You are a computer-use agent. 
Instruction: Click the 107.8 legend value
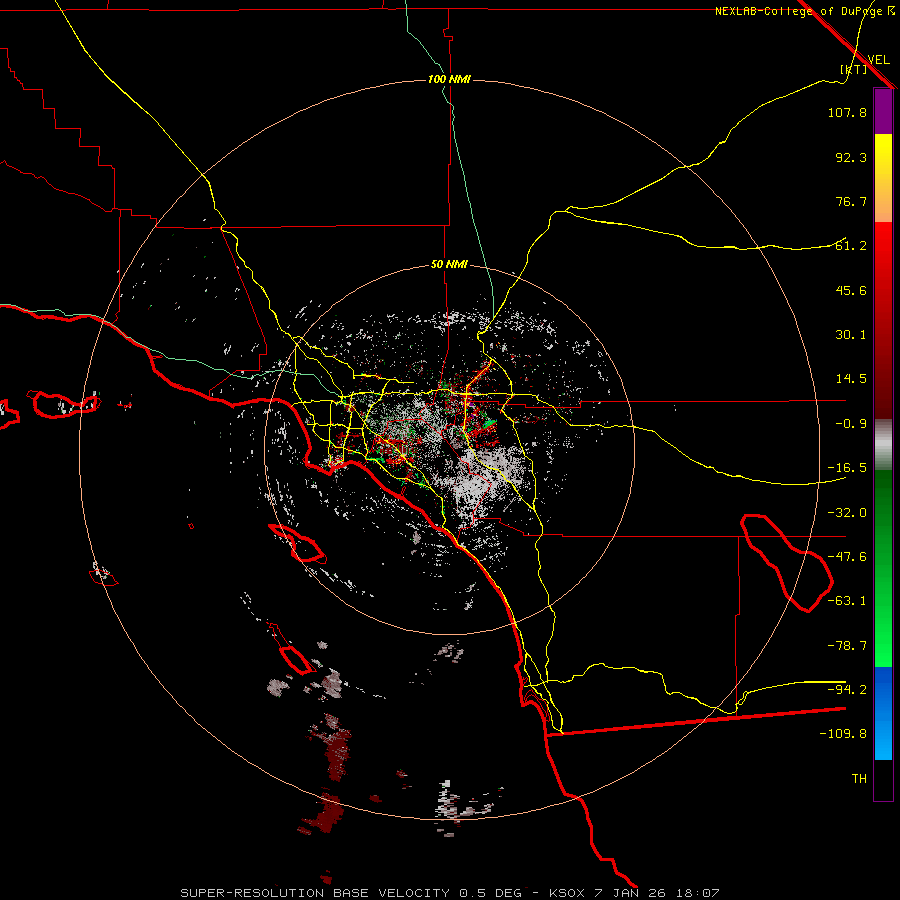pyautogui.click(x=847, y=112)
